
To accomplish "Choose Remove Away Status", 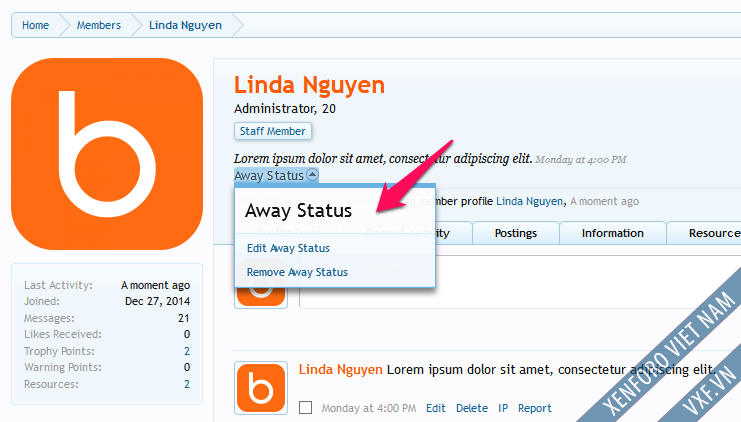I will [x=297, y=272].
